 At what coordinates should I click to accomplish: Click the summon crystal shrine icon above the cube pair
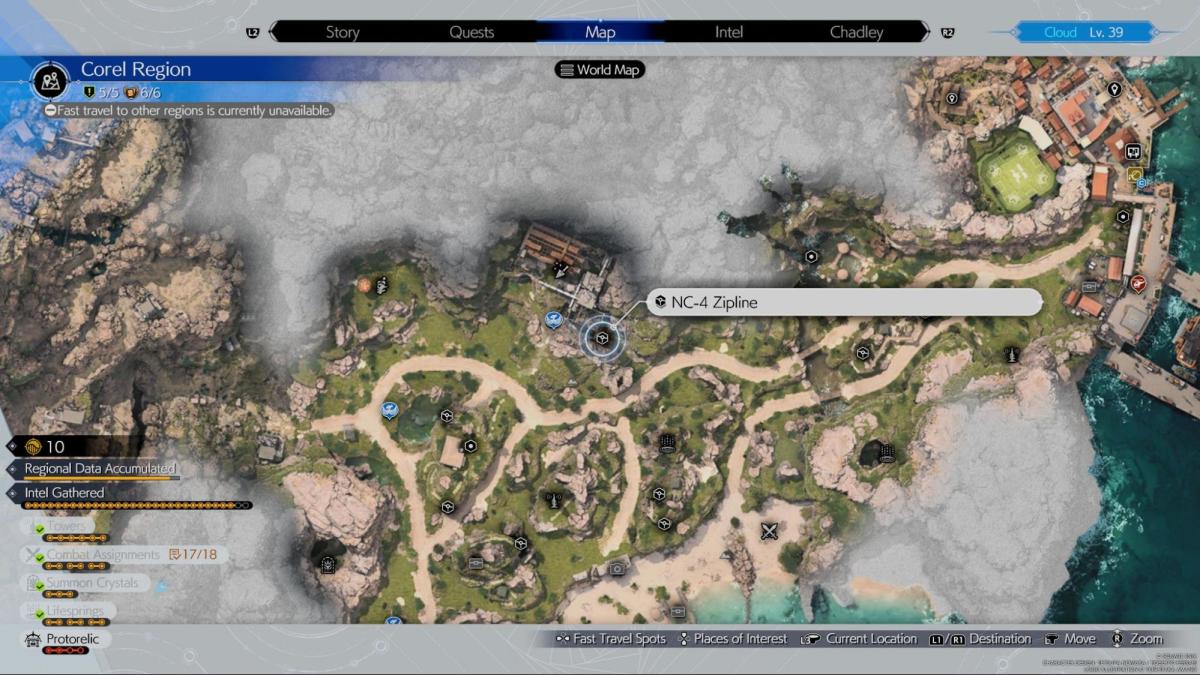667,443
